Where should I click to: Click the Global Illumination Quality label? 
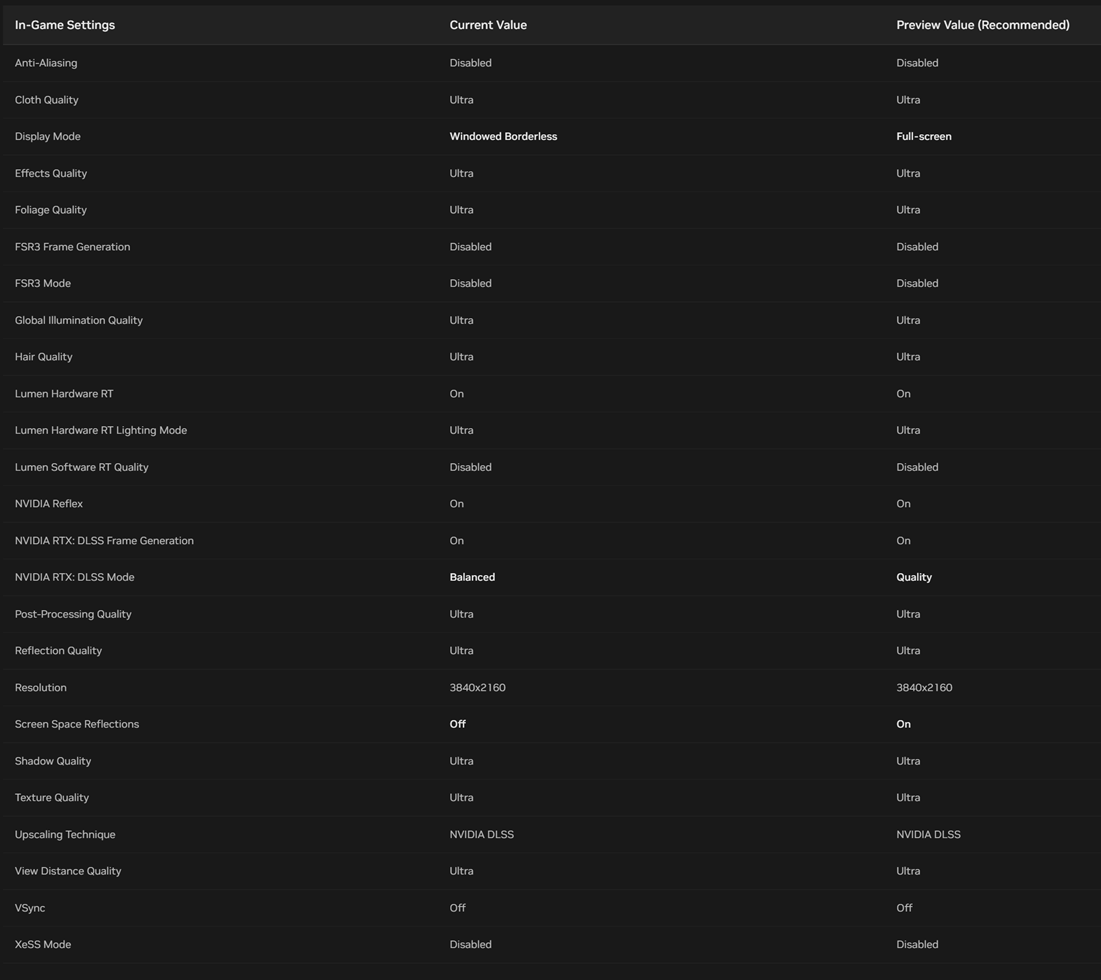point(79,321)
